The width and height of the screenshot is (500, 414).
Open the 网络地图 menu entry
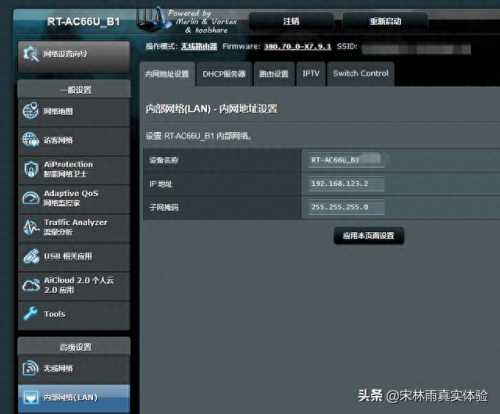coord(74,112)
